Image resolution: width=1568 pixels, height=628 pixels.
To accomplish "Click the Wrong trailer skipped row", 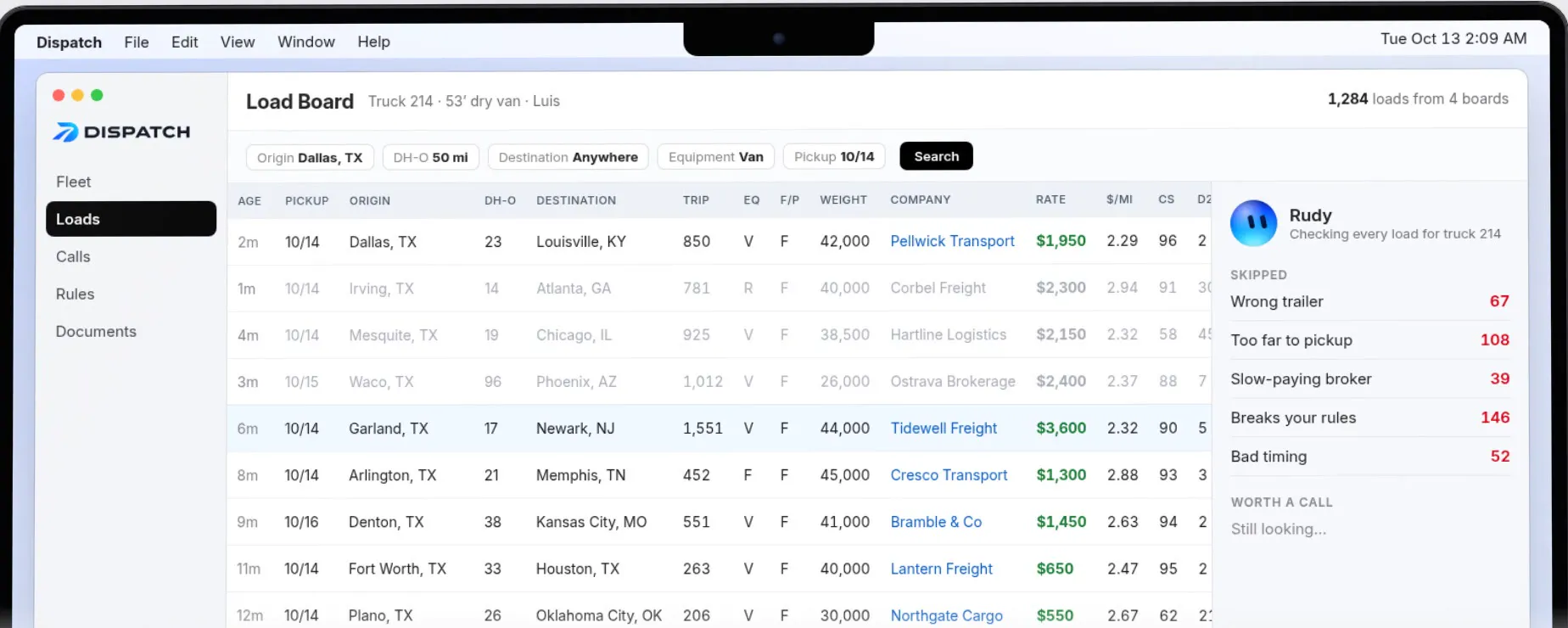I will [1369, 301].
